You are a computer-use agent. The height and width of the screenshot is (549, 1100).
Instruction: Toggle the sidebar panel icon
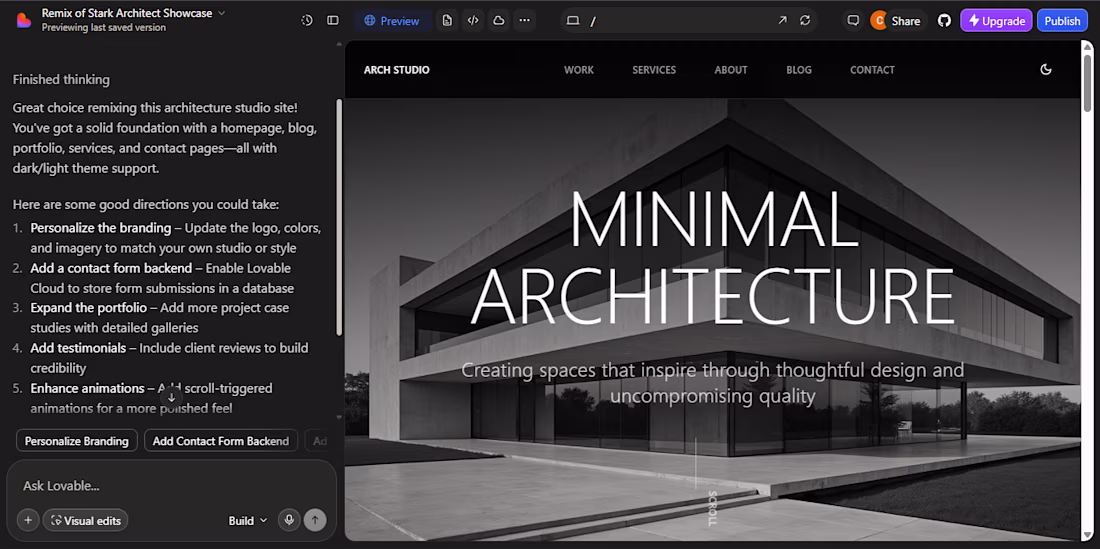coord(333,20)
